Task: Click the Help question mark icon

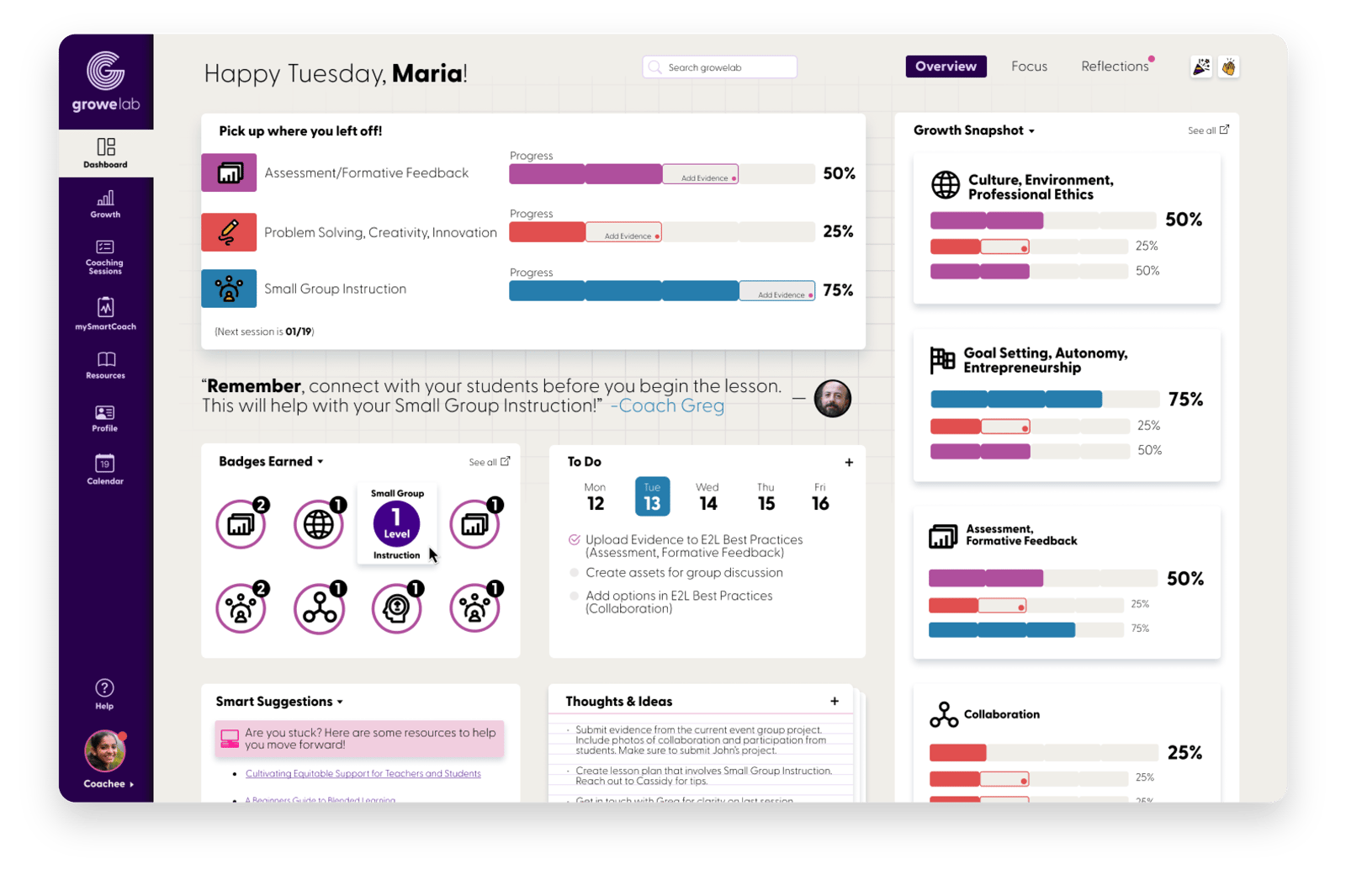Action: [104, 688]
